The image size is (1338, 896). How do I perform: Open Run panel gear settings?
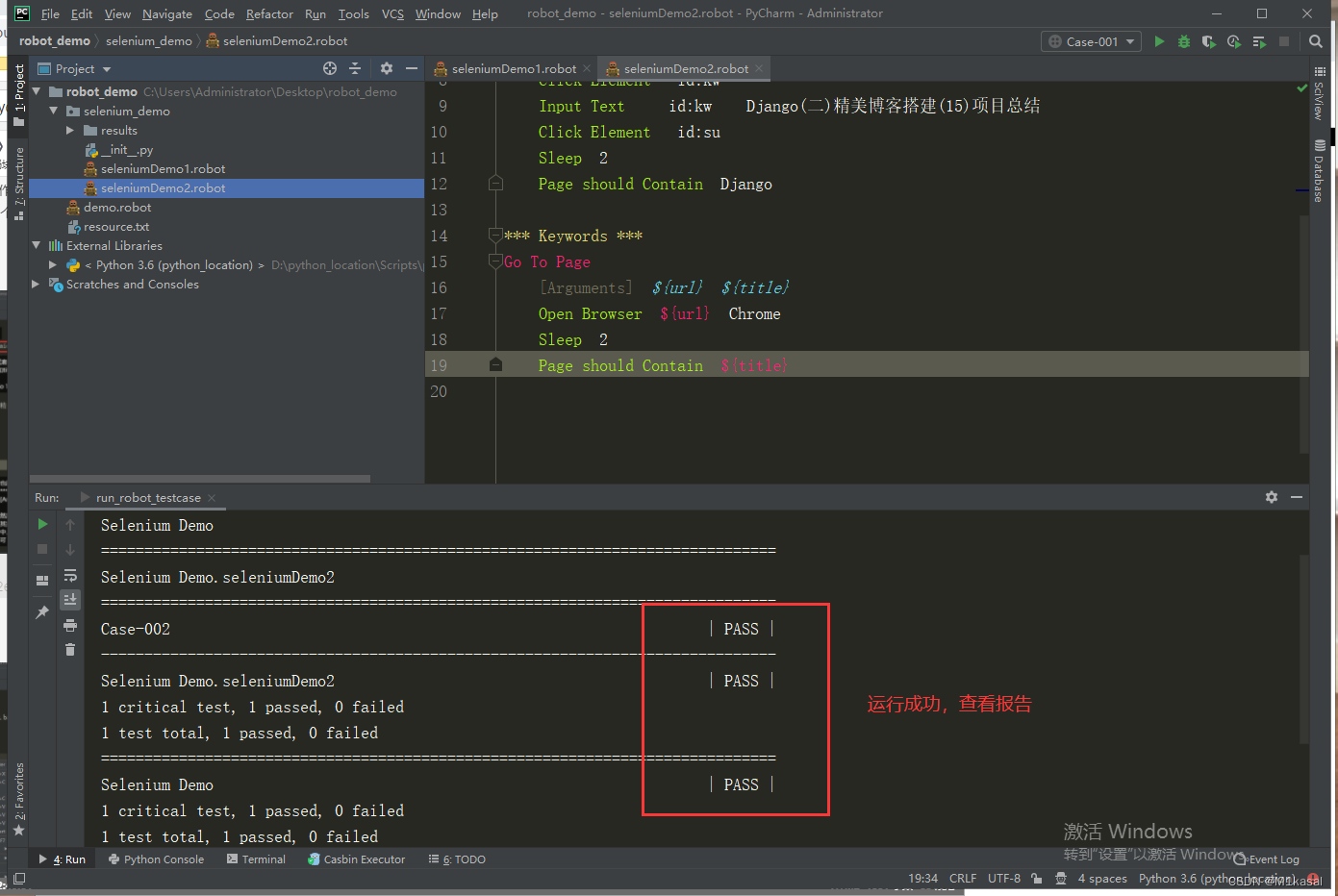point(1272,497)
